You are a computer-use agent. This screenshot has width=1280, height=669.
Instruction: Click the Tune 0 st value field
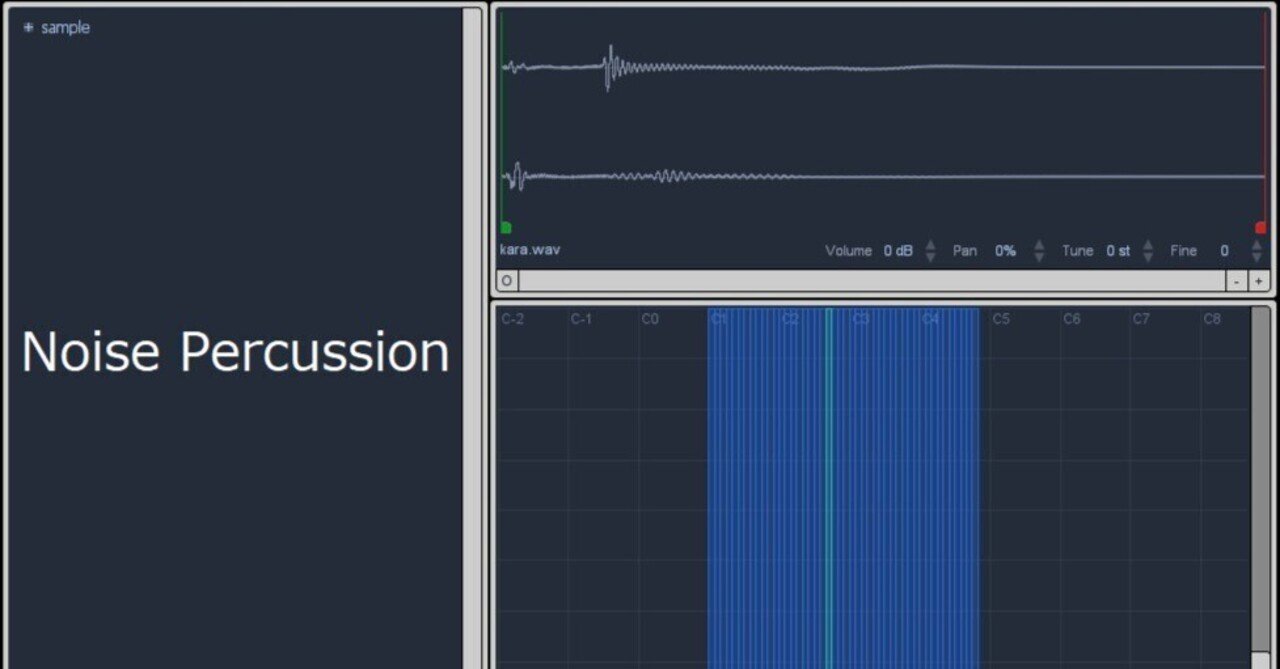coord(1118,251)
